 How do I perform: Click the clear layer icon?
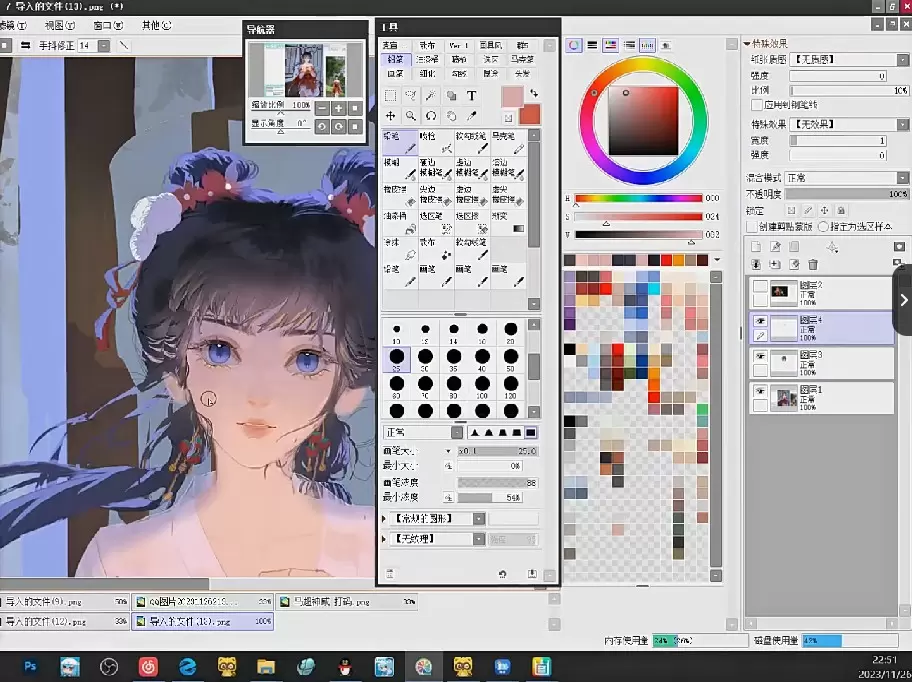tap(794, 265)
